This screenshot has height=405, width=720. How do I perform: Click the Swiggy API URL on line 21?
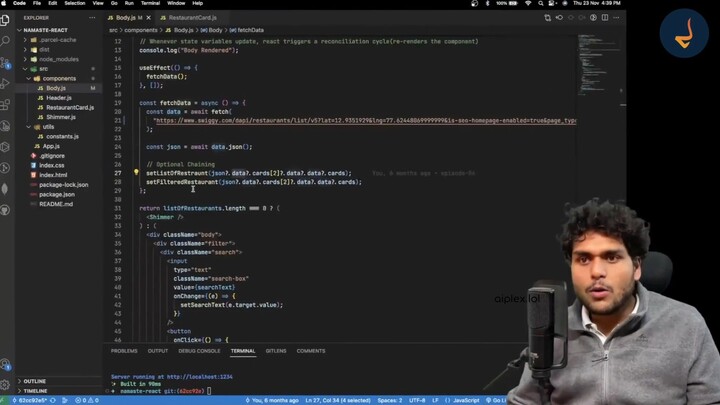pos(366,120)
